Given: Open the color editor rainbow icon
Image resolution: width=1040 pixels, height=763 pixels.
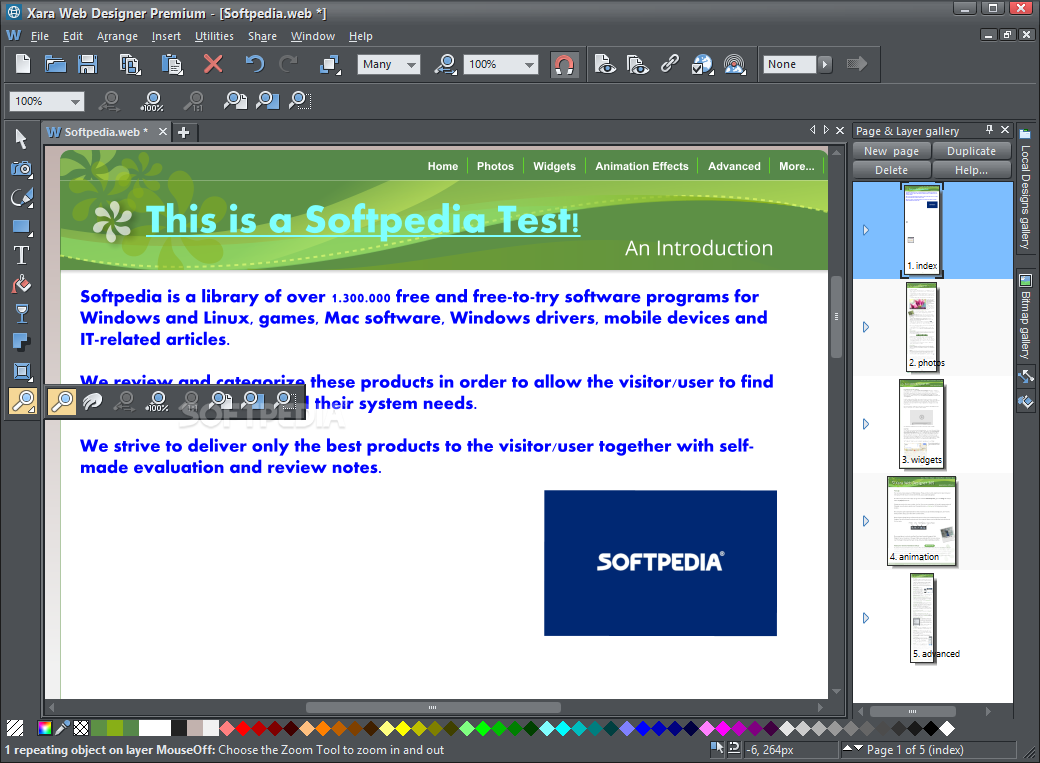Looking at the screenshot, I should coord(44,728).
